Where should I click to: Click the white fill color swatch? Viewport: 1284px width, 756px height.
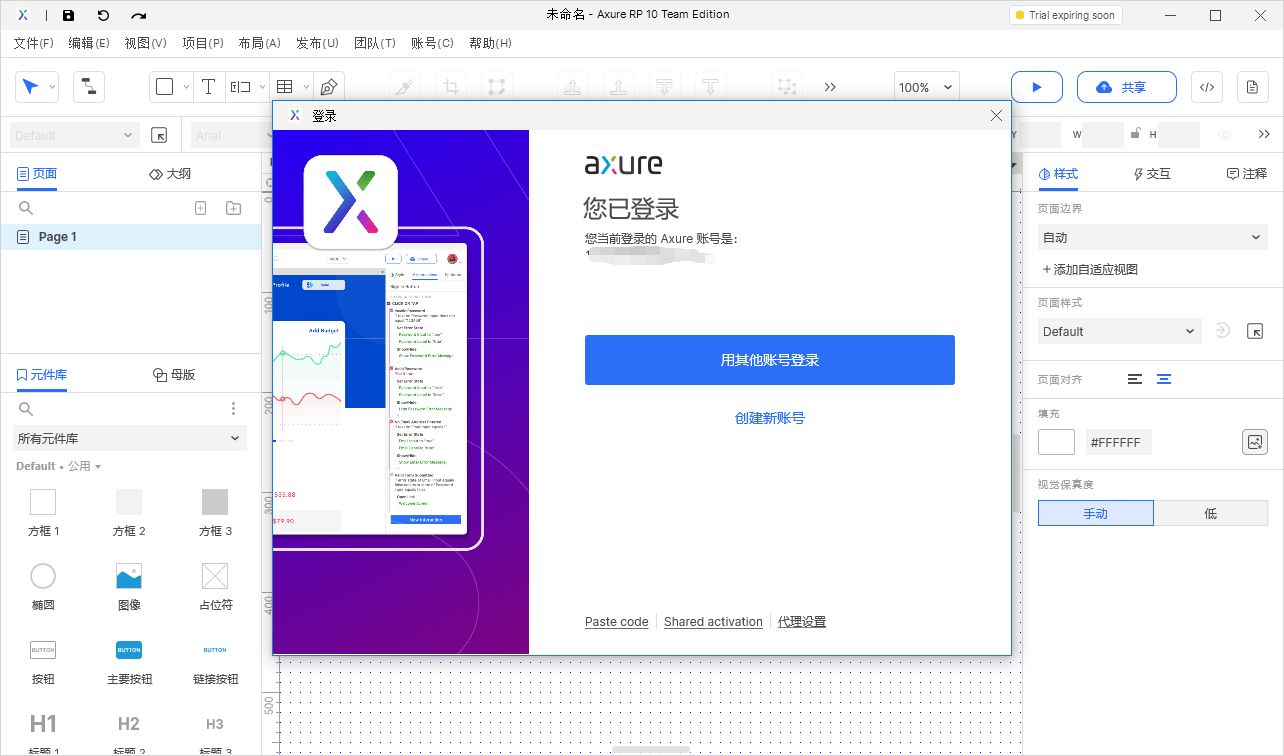(x=1056, y=441)
